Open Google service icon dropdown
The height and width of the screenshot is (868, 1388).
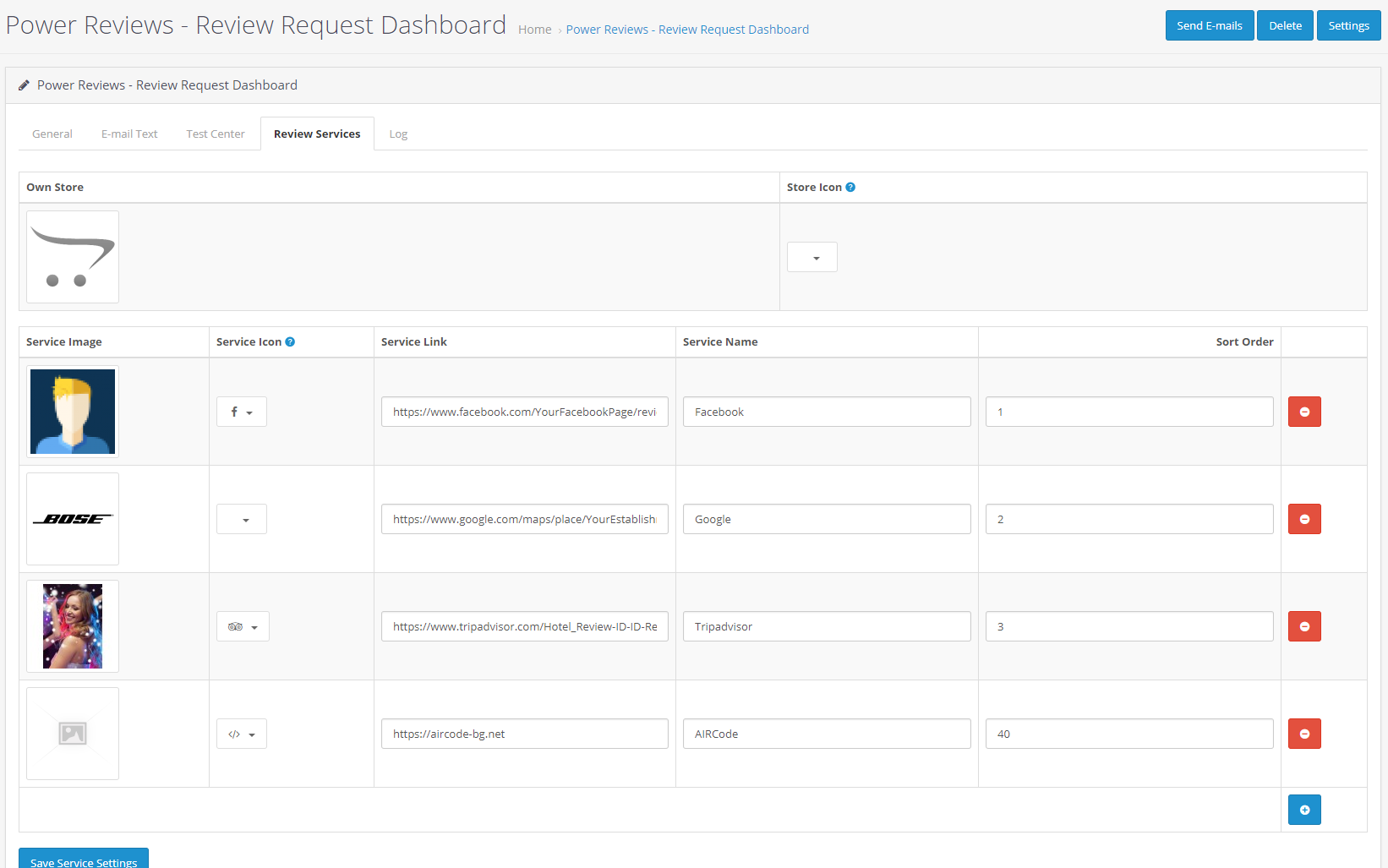click(x=242, y=519)
